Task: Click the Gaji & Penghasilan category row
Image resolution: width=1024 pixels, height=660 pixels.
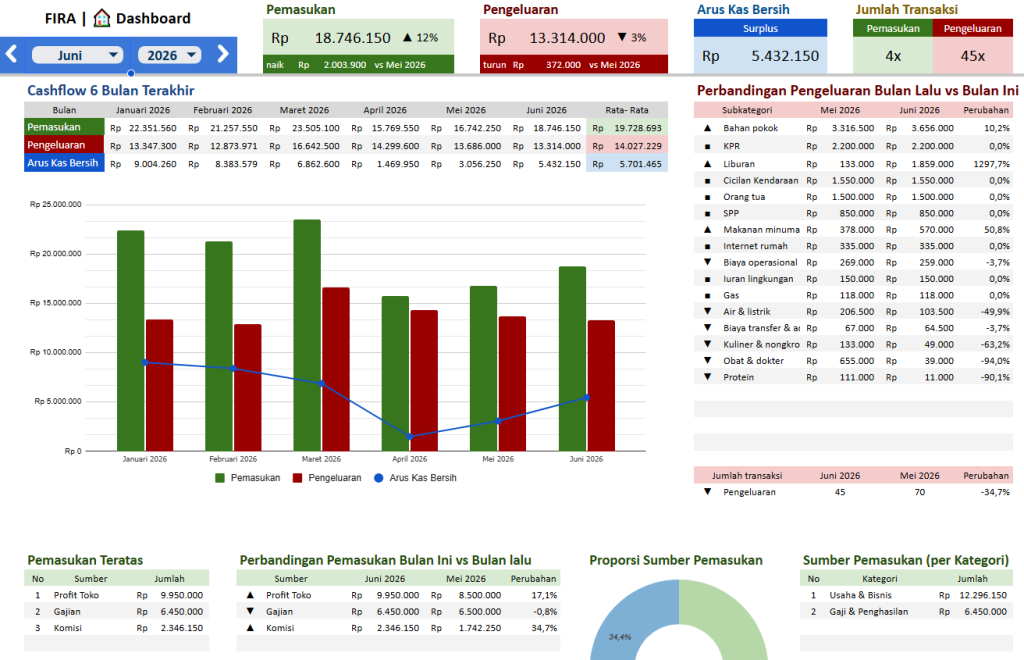Action: (x=906, y=612)
